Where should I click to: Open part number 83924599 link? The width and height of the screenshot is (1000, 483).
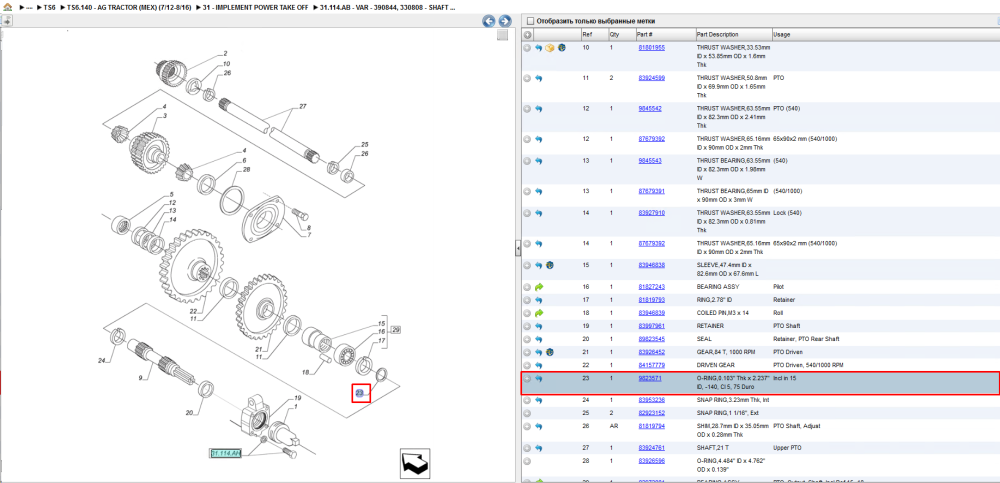pyautogui.click(x=652, y=78)
